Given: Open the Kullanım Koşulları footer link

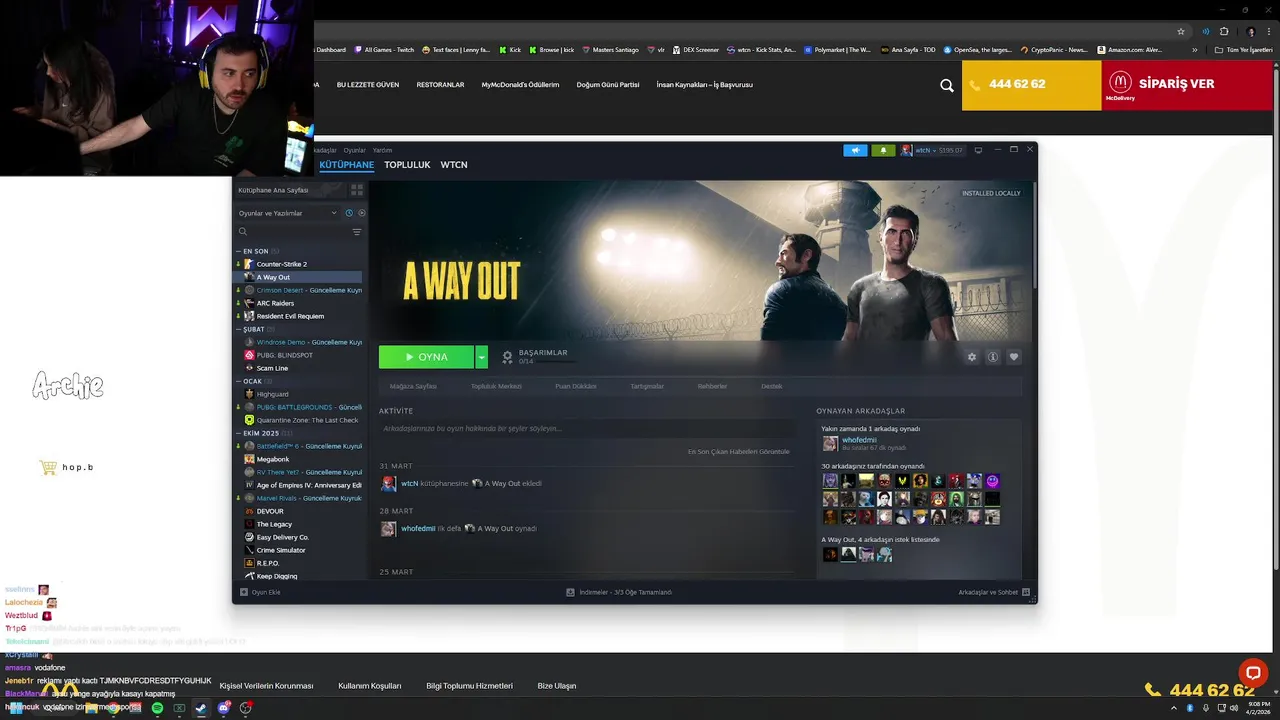Looking at the screenshot, I should click(x=369, y=686).
